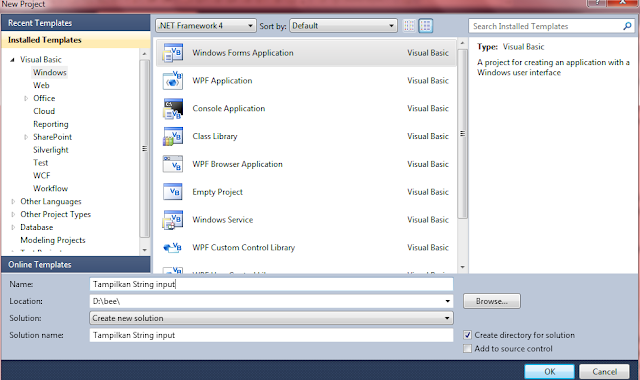
Task: Select WPF Browser Application template icon
Action: click(x=173, y=164)
